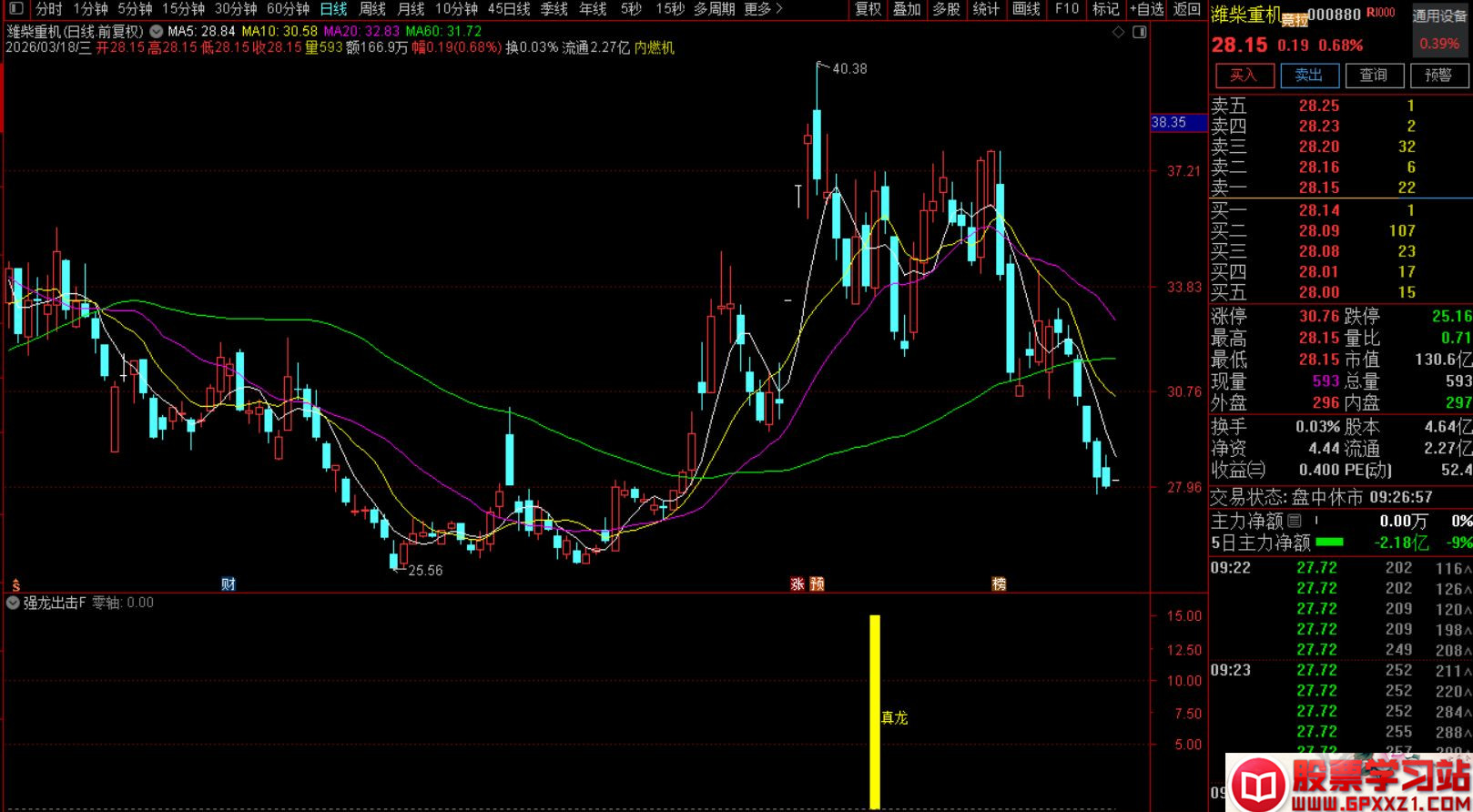Click the stock code 000880
The image size is (1473, 812).
[1334, 15]
